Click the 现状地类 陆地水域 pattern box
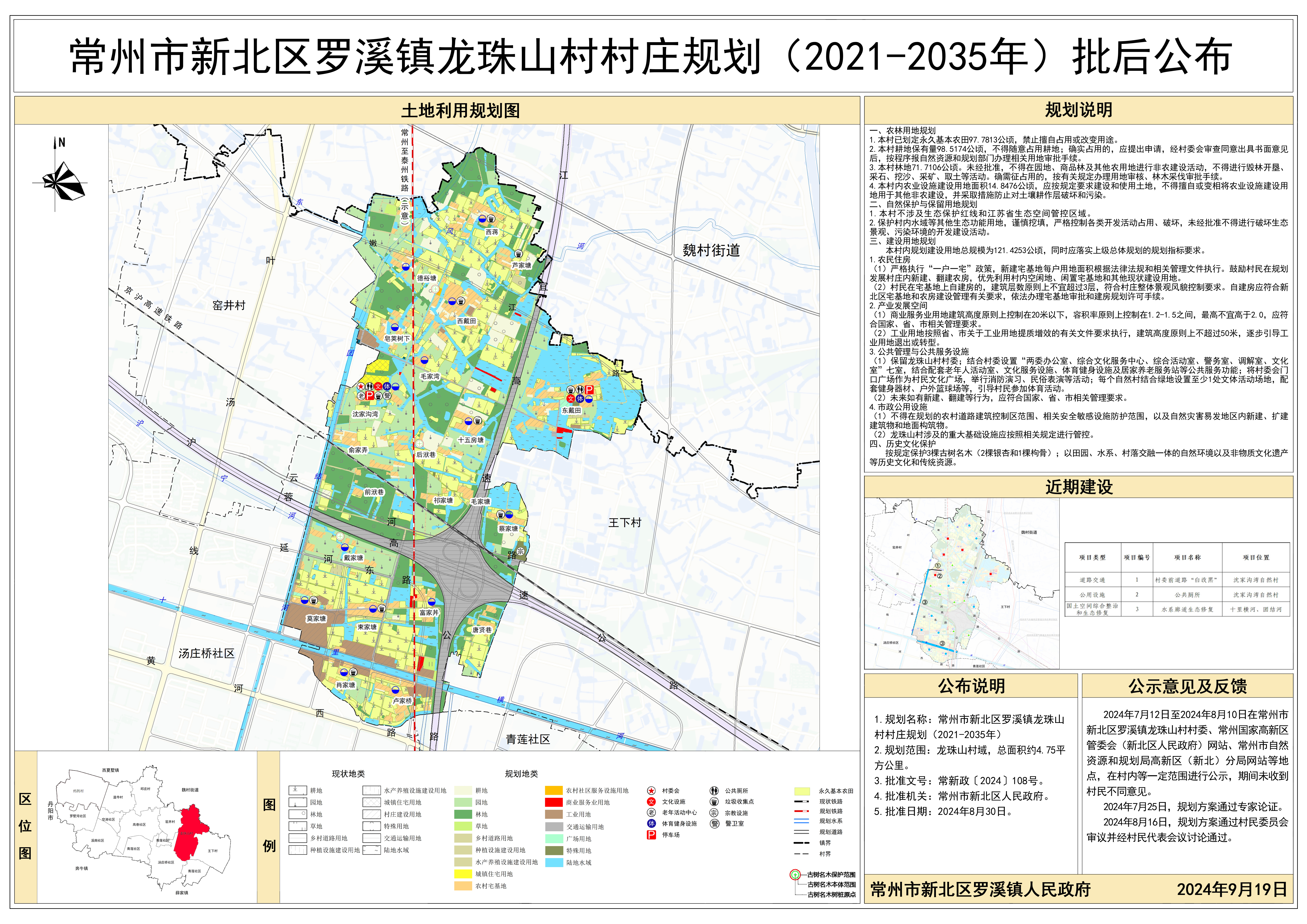This screenshot has width=1307, height=924. [x=372, y=850]
